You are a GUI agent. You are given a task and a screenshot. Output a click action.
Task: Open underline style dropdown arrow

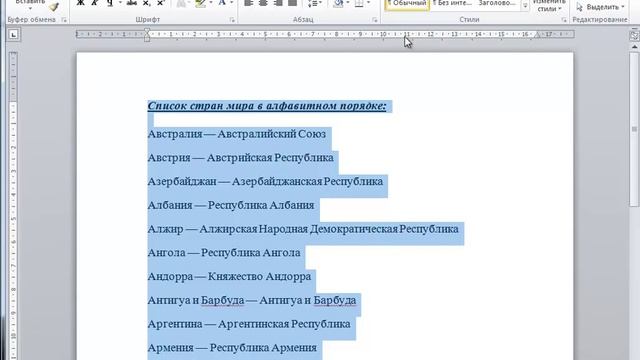point(120,3)
